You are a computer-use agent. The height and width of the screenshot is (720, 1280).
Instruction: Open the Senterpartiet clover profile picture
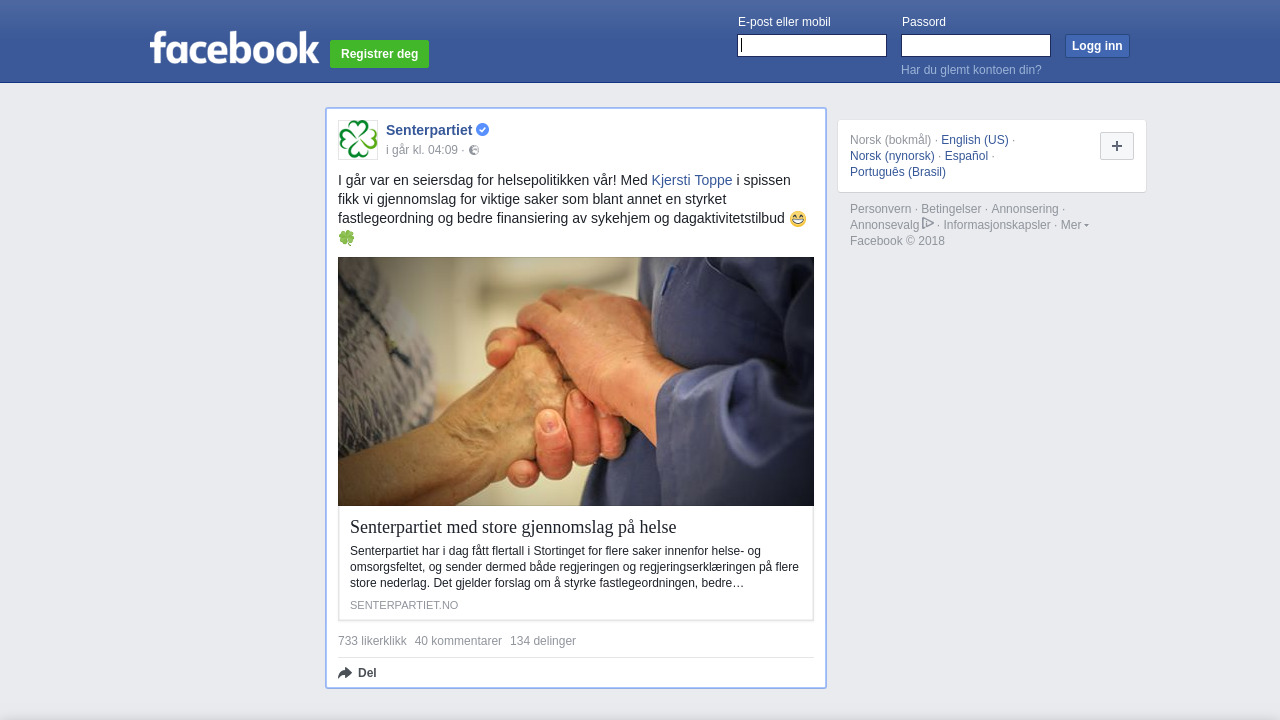point(358,140)
